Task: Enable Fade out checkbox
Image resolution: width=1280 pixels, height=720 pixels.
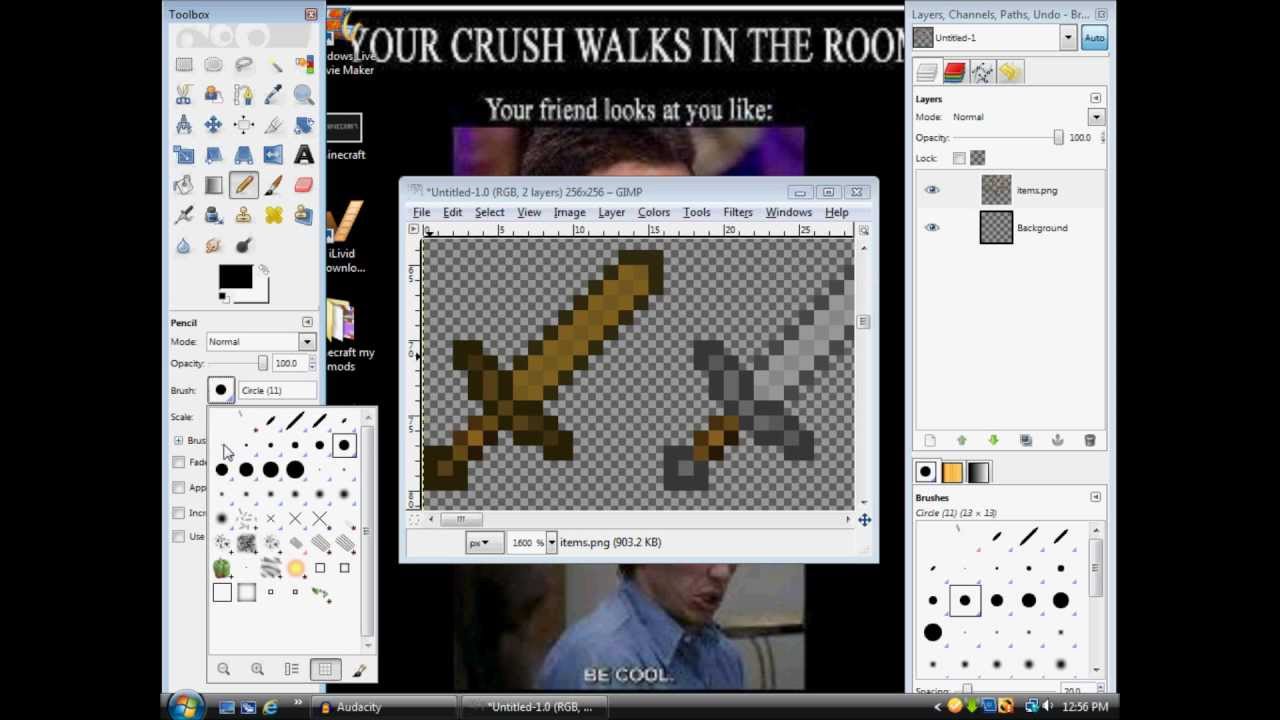Action: click(x=178, y=462)
